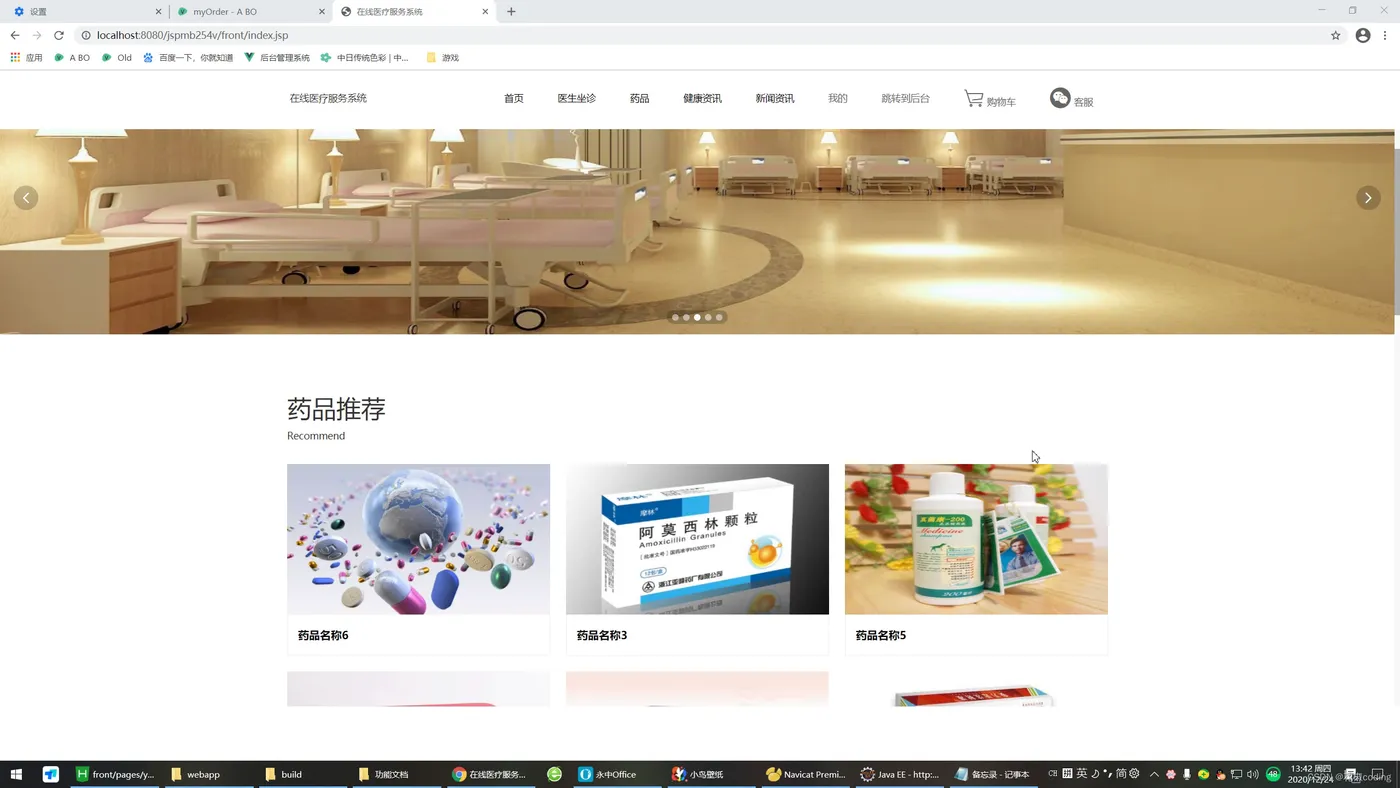Open the shopping cart (购物车) icon
1400x788 pixels.
click(x=974, y=98)
